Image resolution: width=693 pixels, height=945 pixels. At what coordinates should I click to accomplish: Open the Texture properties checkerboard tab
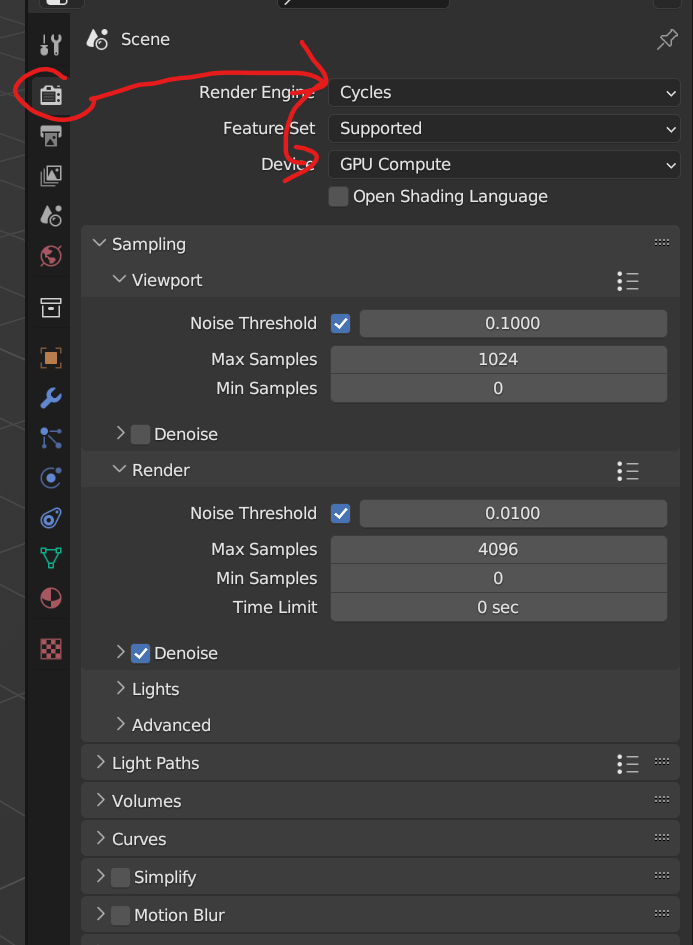tap(50, 648)
